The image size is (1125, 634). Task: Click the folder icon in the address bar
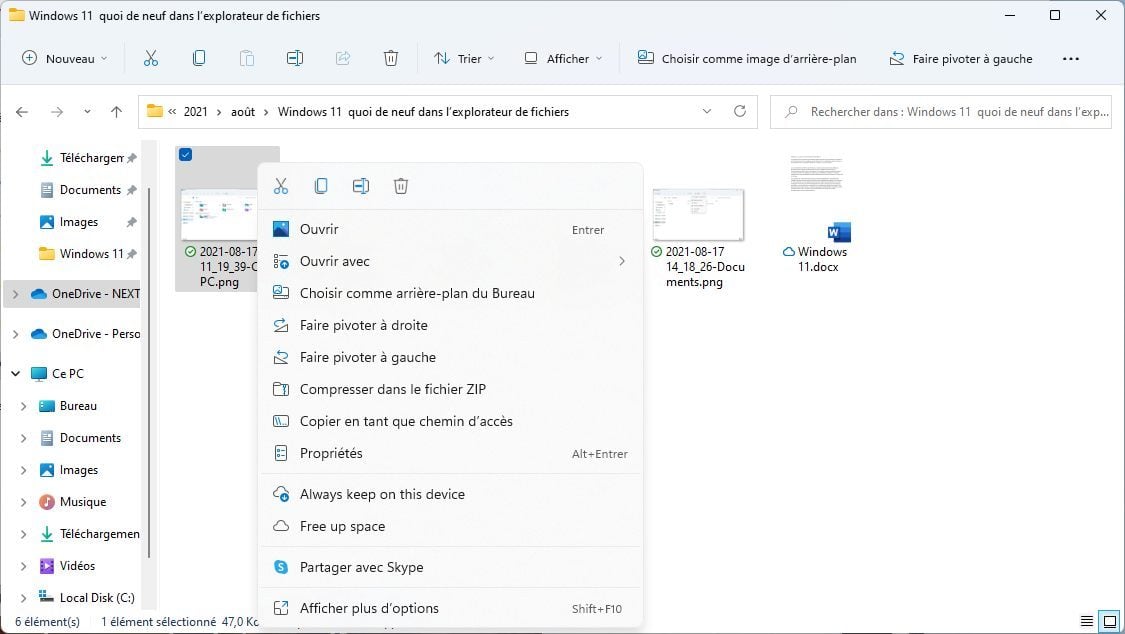[x=154, y=111]
